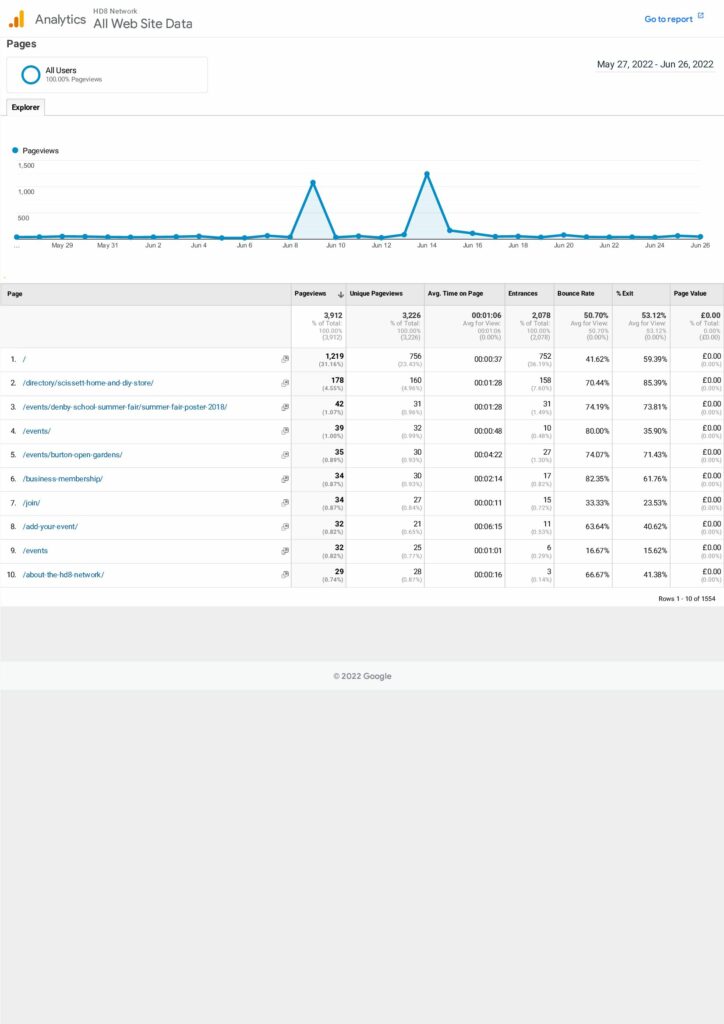
Task: Click open-page icon for /add-your-event/ row
Action: pyautogui.click(x=285, y=527)
